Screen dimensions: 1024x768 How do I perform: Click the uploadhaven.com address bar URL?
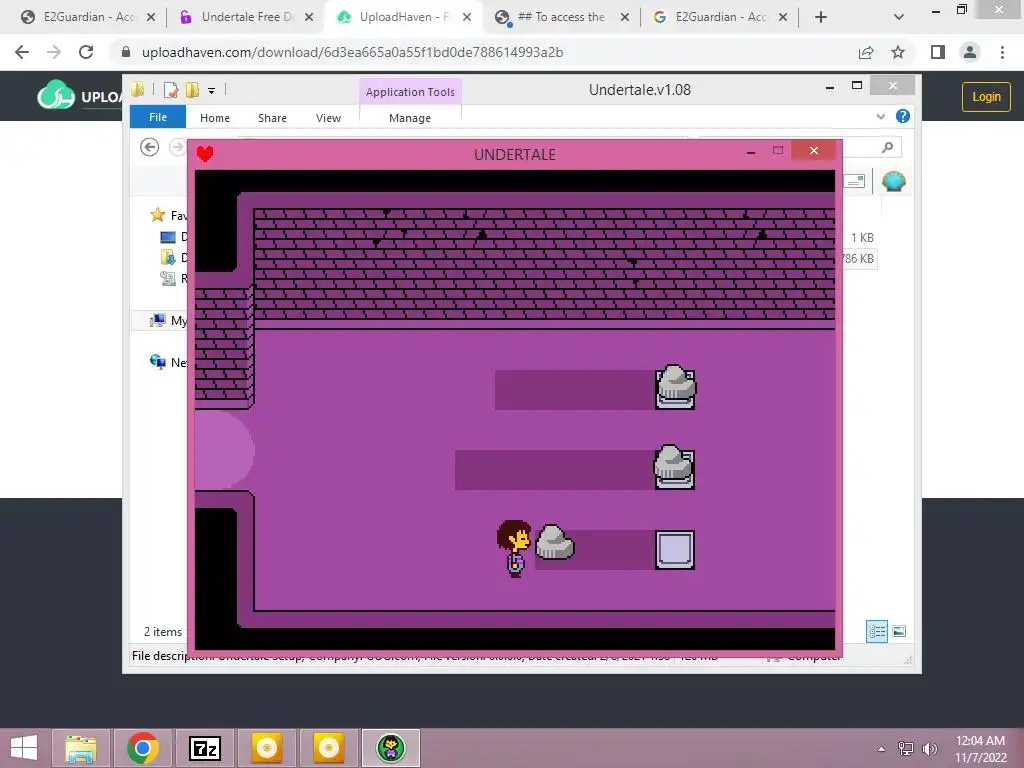(353, 52)
